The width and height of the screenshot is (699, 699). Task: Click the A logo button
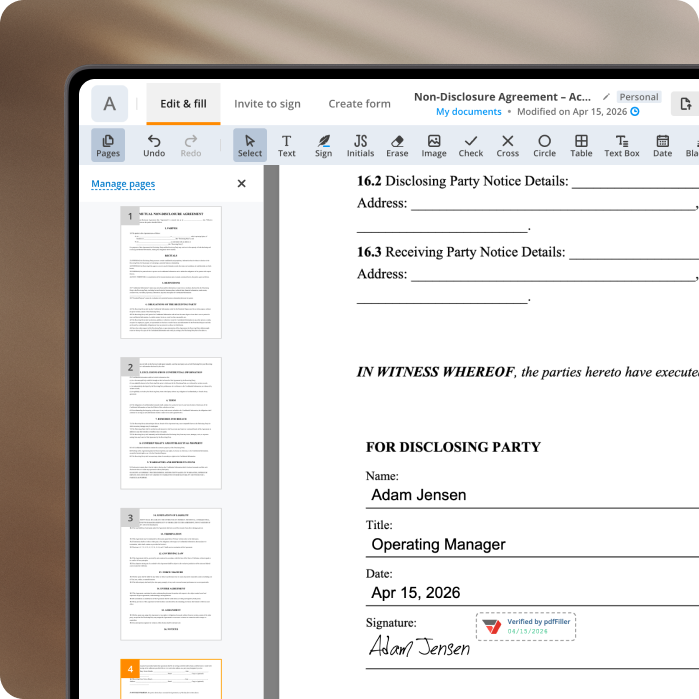[x=110, y=104]
